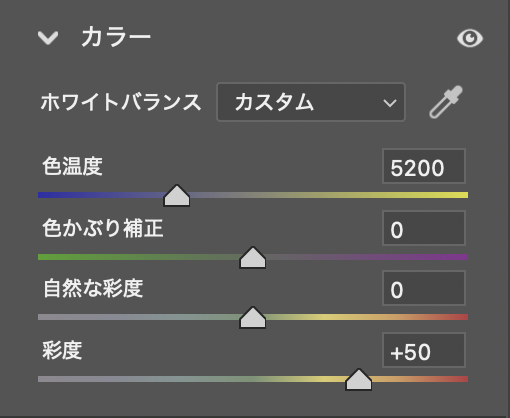
Task: Click the yellow end of 色温度 track
Action: click(x=460, y=195)
